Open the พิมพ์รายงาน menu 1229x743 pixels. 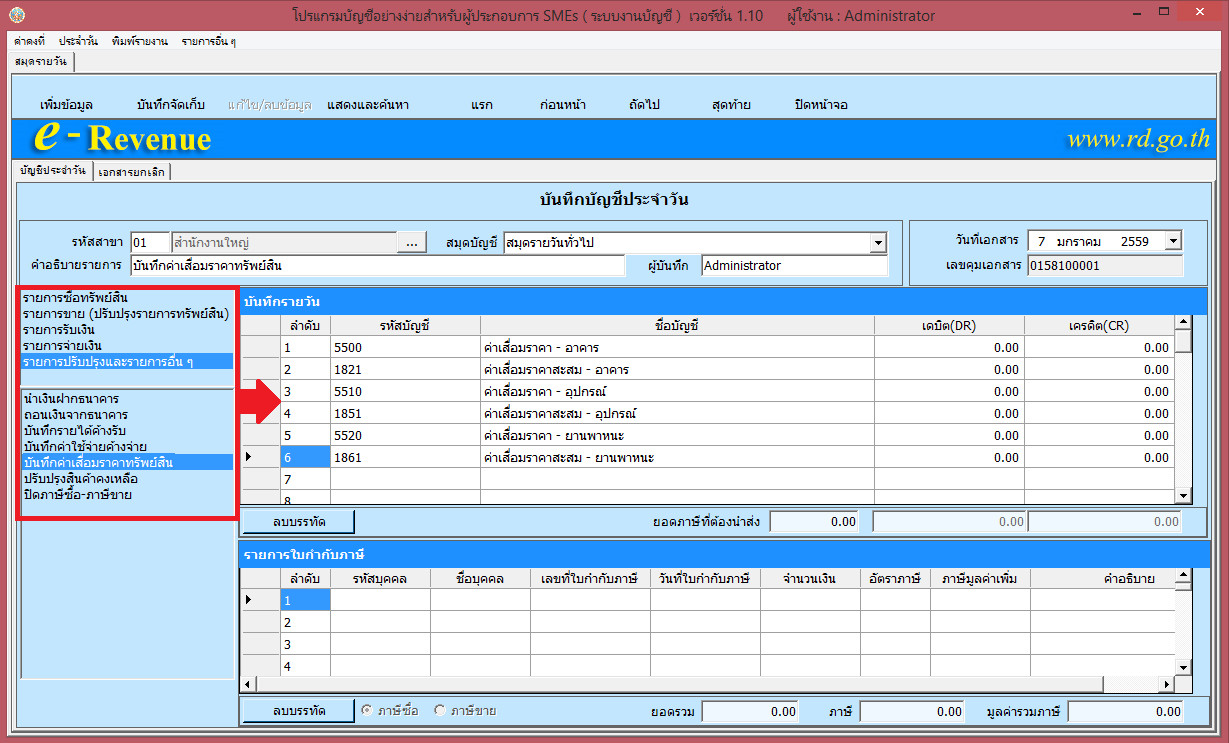140,41
